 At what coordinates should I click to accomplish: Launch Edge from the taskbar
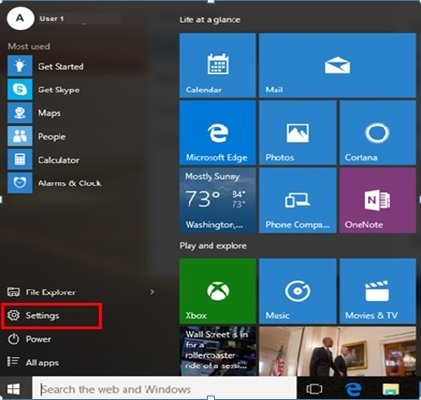pos(353,389)
